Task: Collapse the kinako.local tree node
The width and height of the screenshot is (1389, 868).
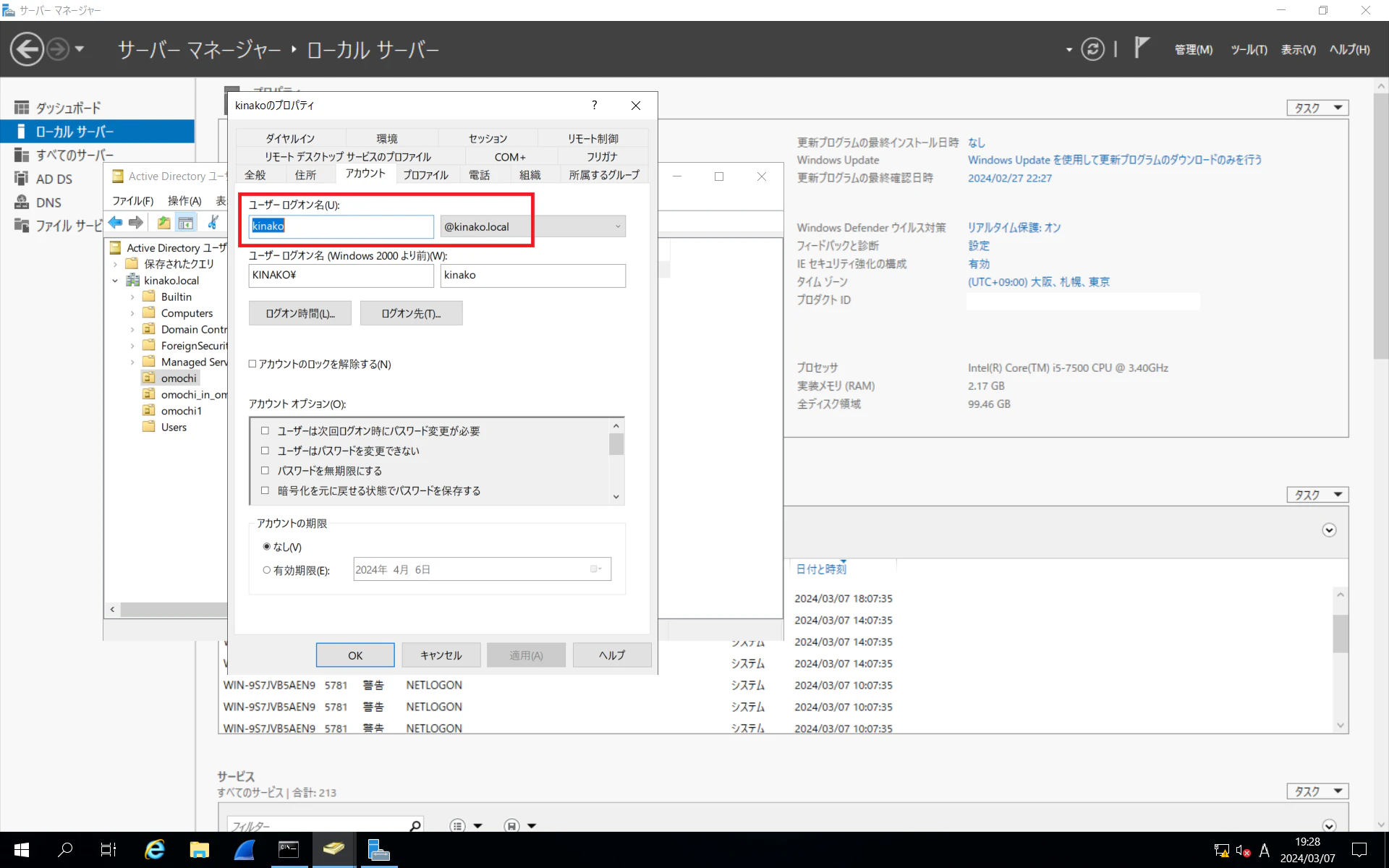Action: (115, 281)
